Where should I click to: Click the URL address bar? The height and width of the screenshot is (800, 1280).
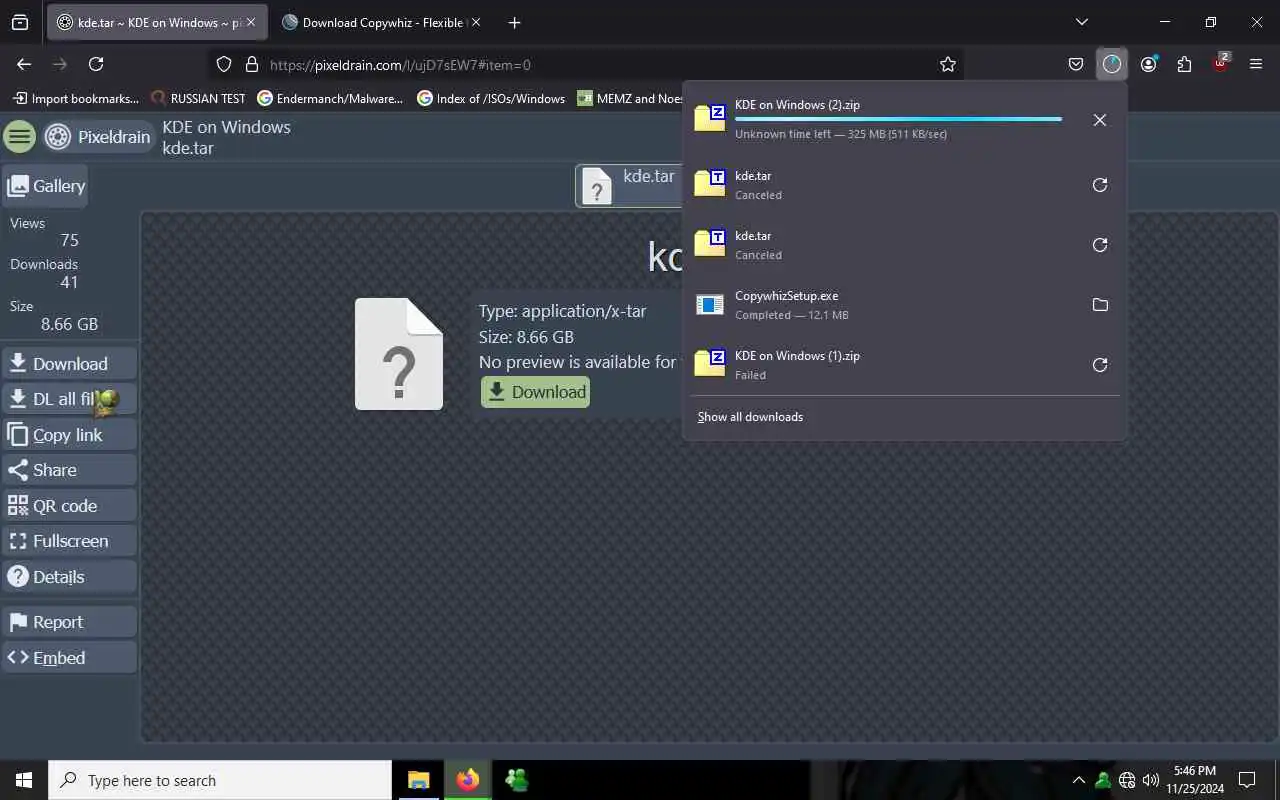coord(585,64)
